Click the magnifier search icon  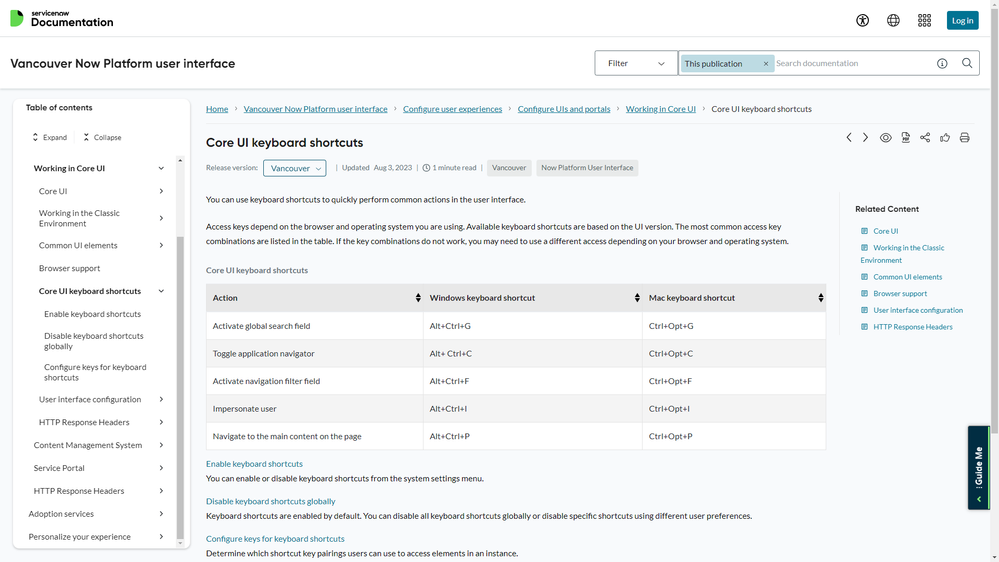[967, 63]
